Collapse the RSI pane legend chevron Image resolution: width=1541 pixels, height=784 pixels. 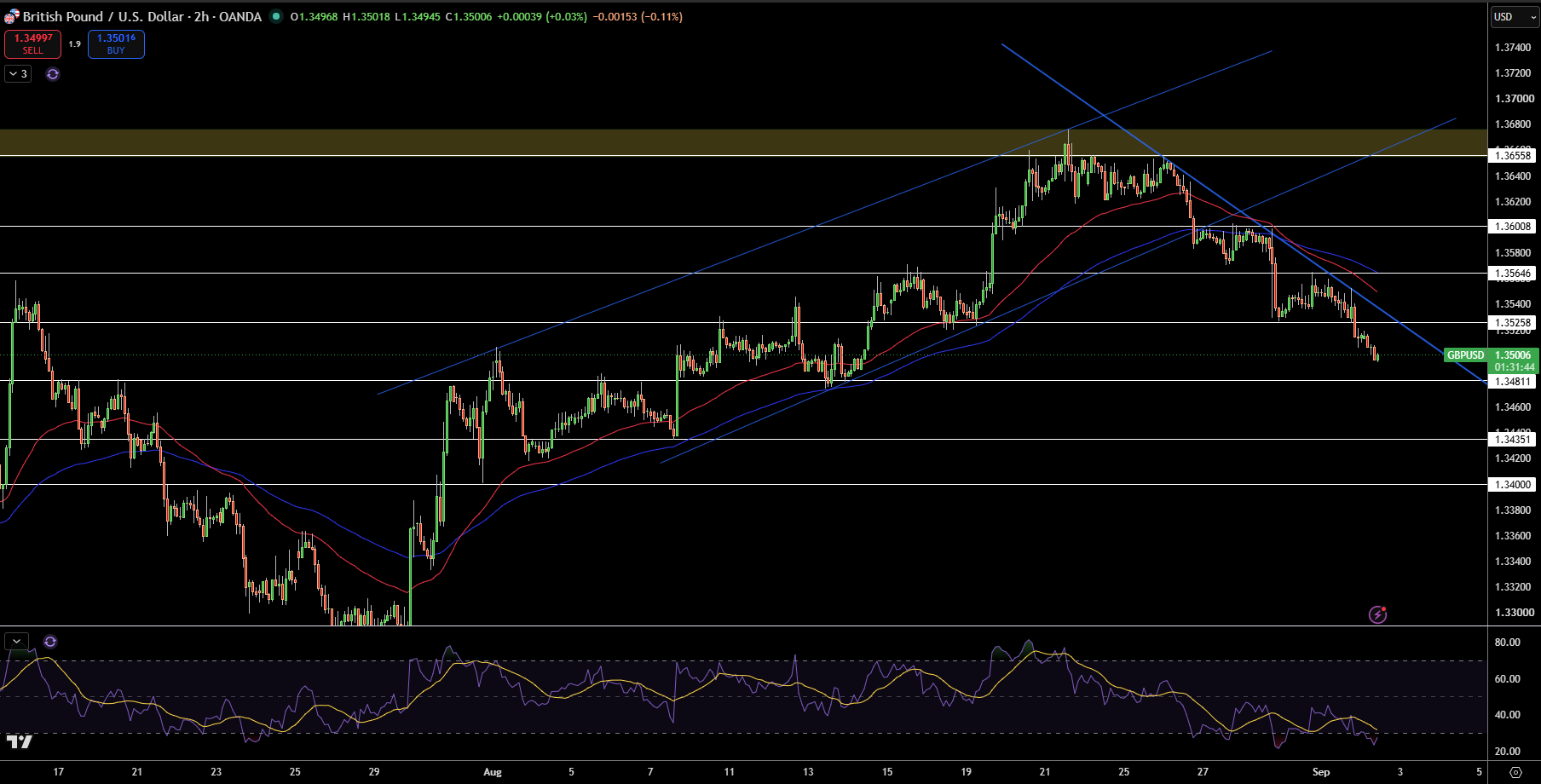click(x=17, y=642)
